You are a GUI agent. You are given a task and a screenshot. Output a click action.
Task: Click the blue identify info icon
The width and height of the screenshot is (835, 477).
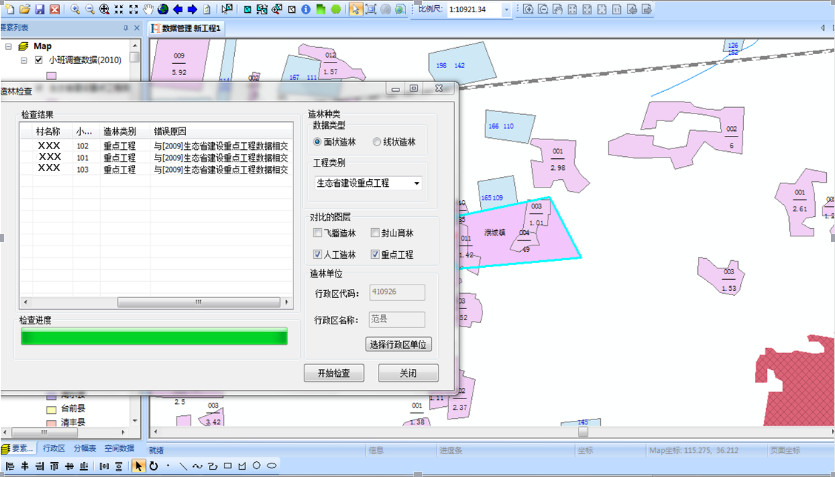click(x=306, y=9)
